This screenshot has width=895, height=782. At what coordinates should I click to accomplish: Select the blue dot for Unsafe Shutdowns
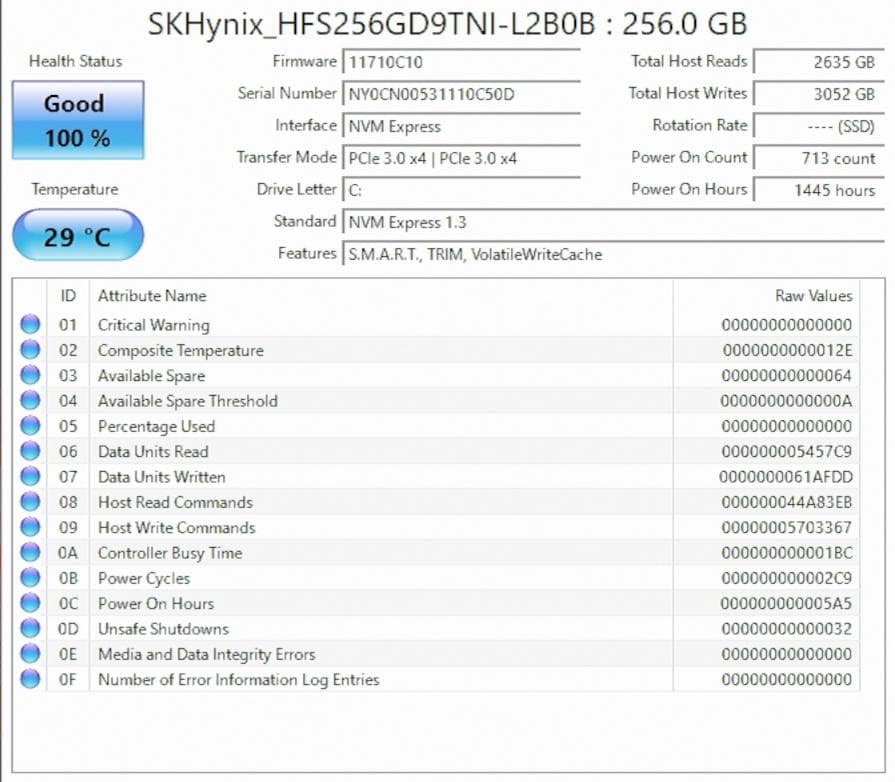31,629
